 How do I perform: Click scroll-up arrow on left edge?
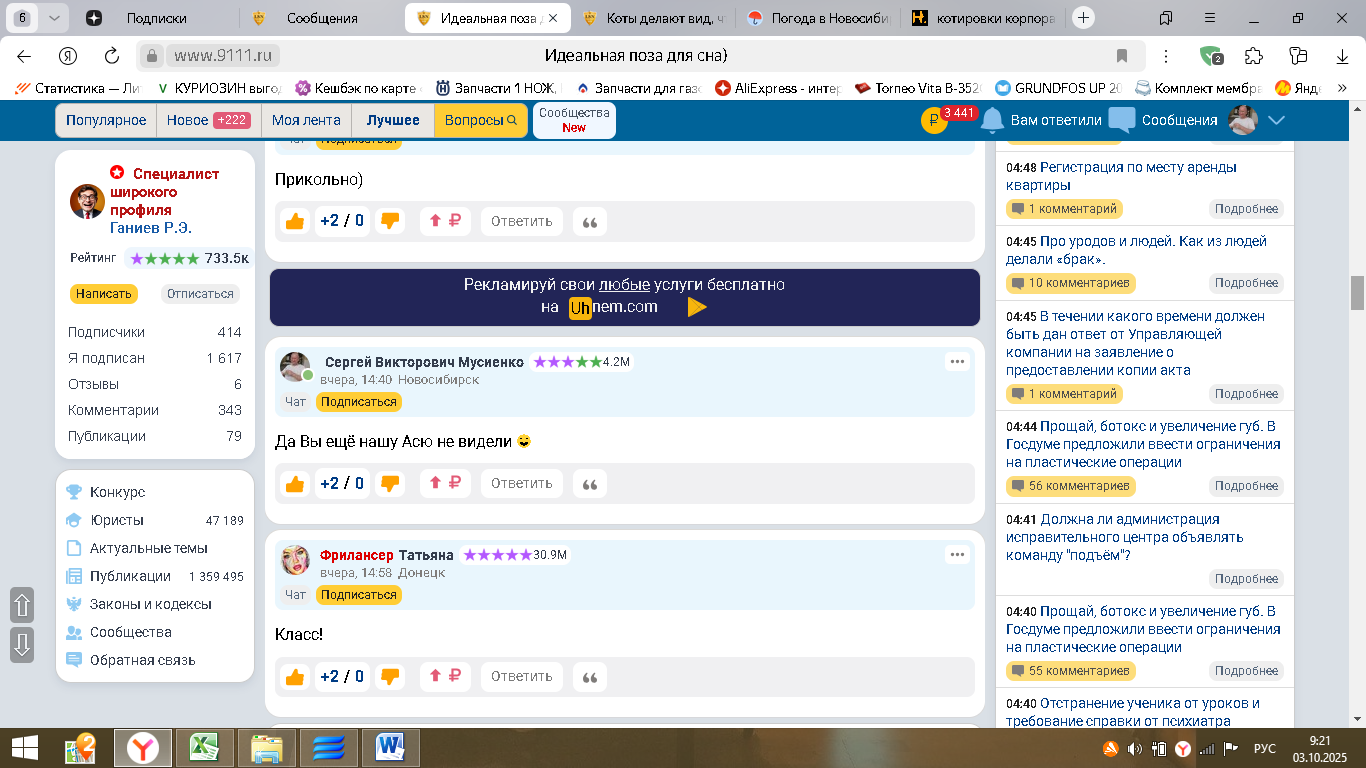pos(22,605)
